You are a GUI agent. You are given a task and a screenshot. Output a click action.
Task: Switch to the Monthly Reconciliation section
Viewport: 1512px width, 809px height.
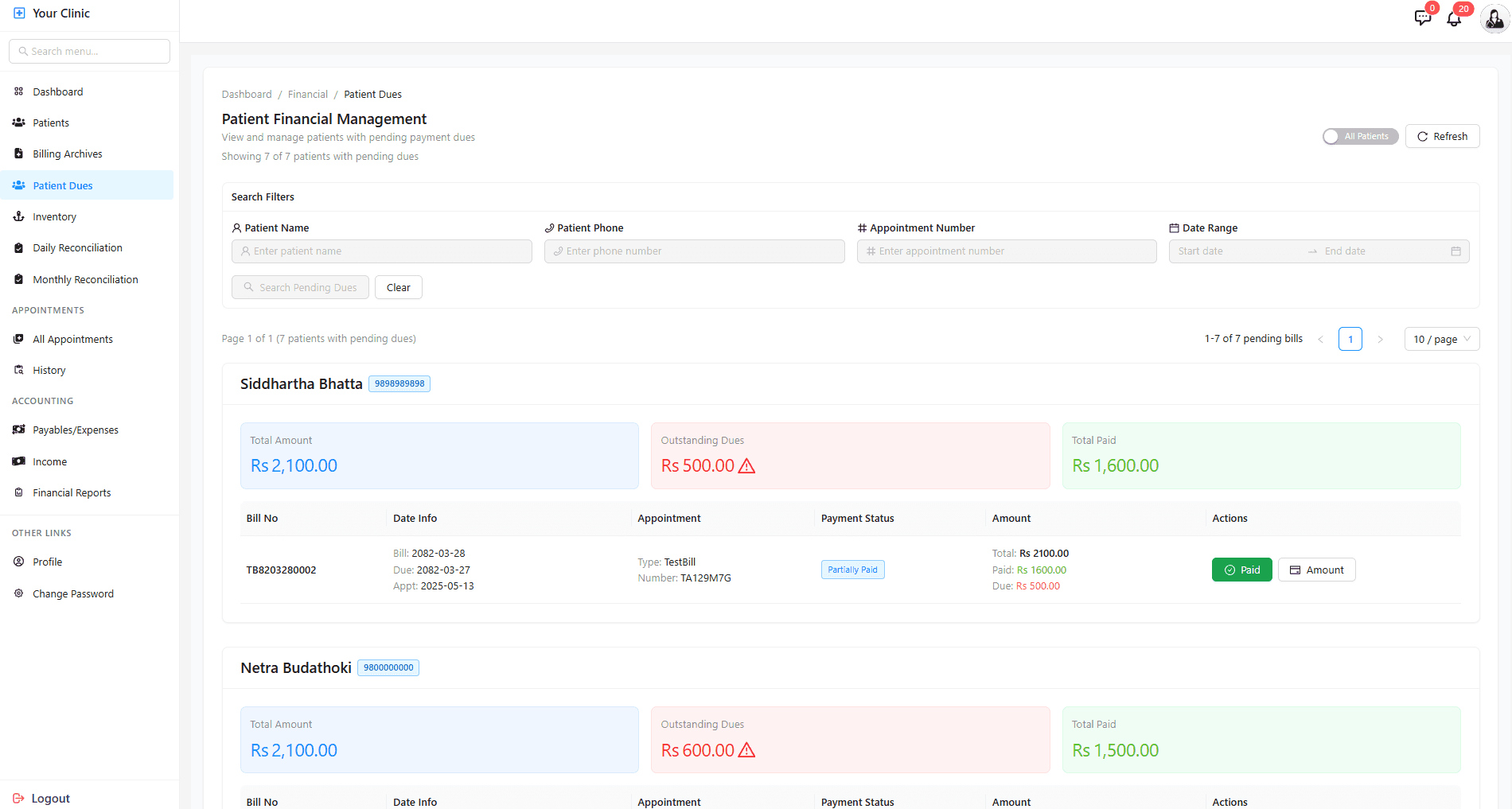(84, 279)
